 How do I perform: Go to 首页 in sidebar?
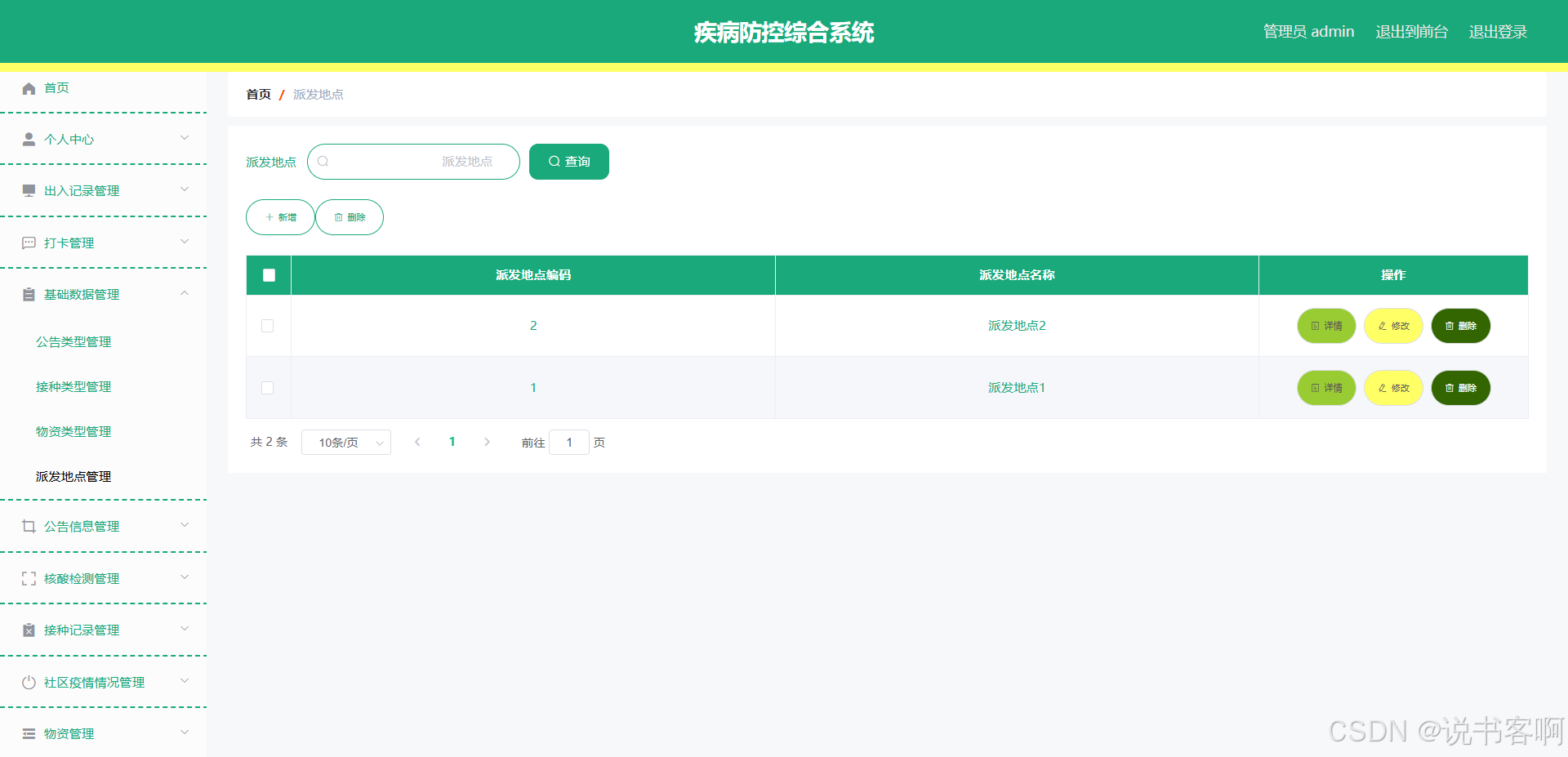coord(56,88)
